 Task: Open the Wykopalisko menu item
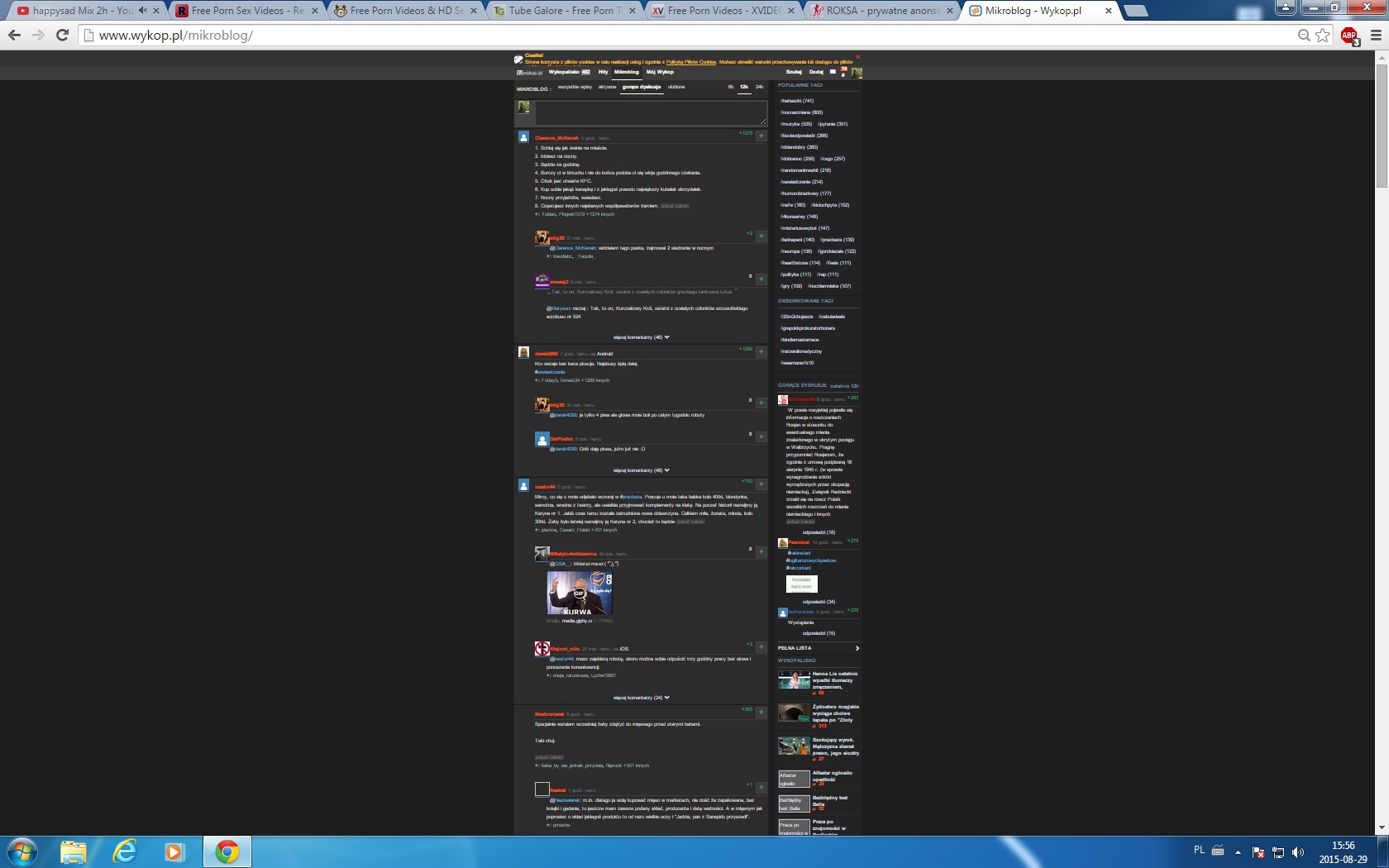[x=570, y=72]
